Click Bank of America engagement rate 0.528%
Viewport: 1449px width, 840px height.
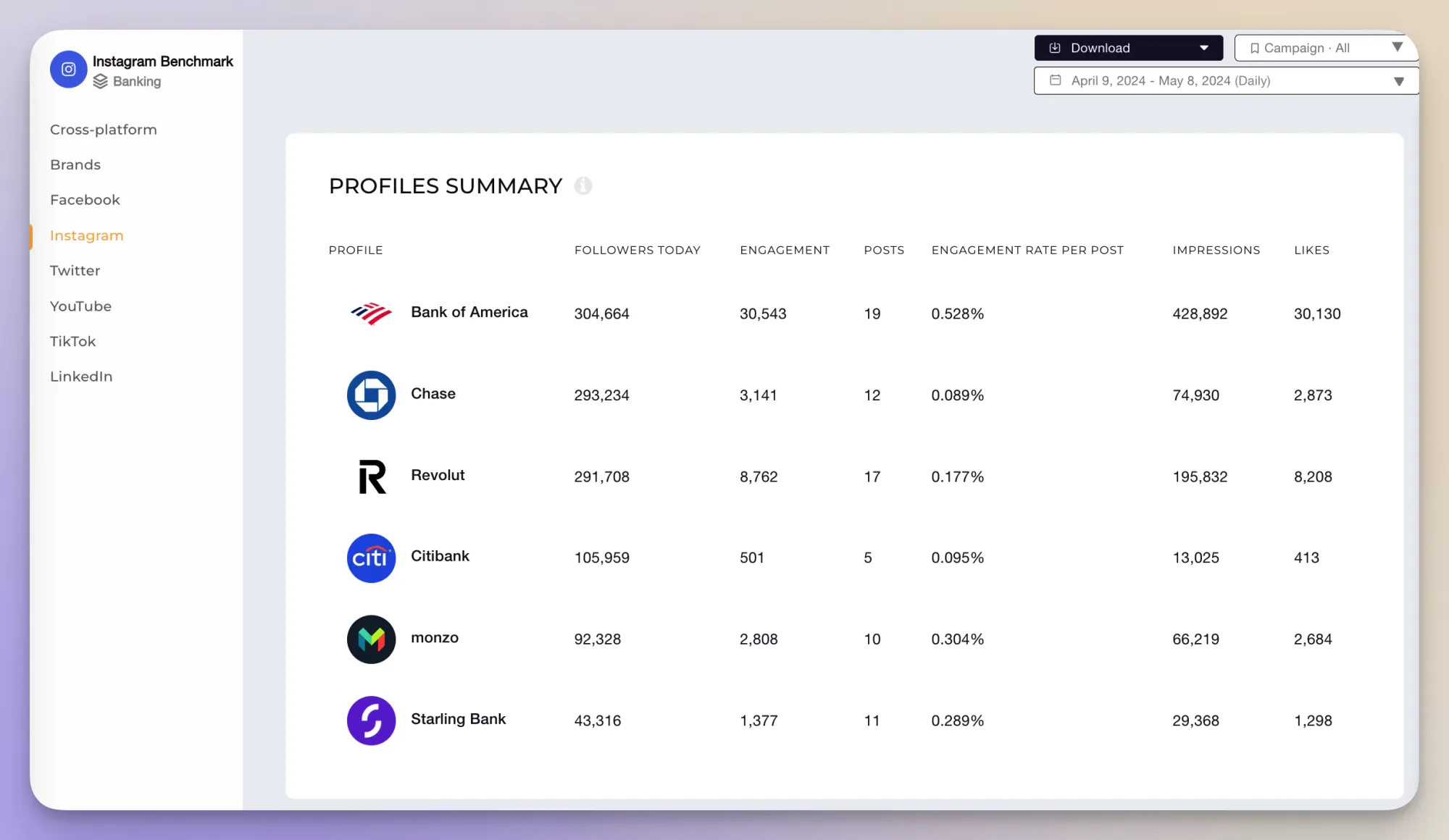957,314
